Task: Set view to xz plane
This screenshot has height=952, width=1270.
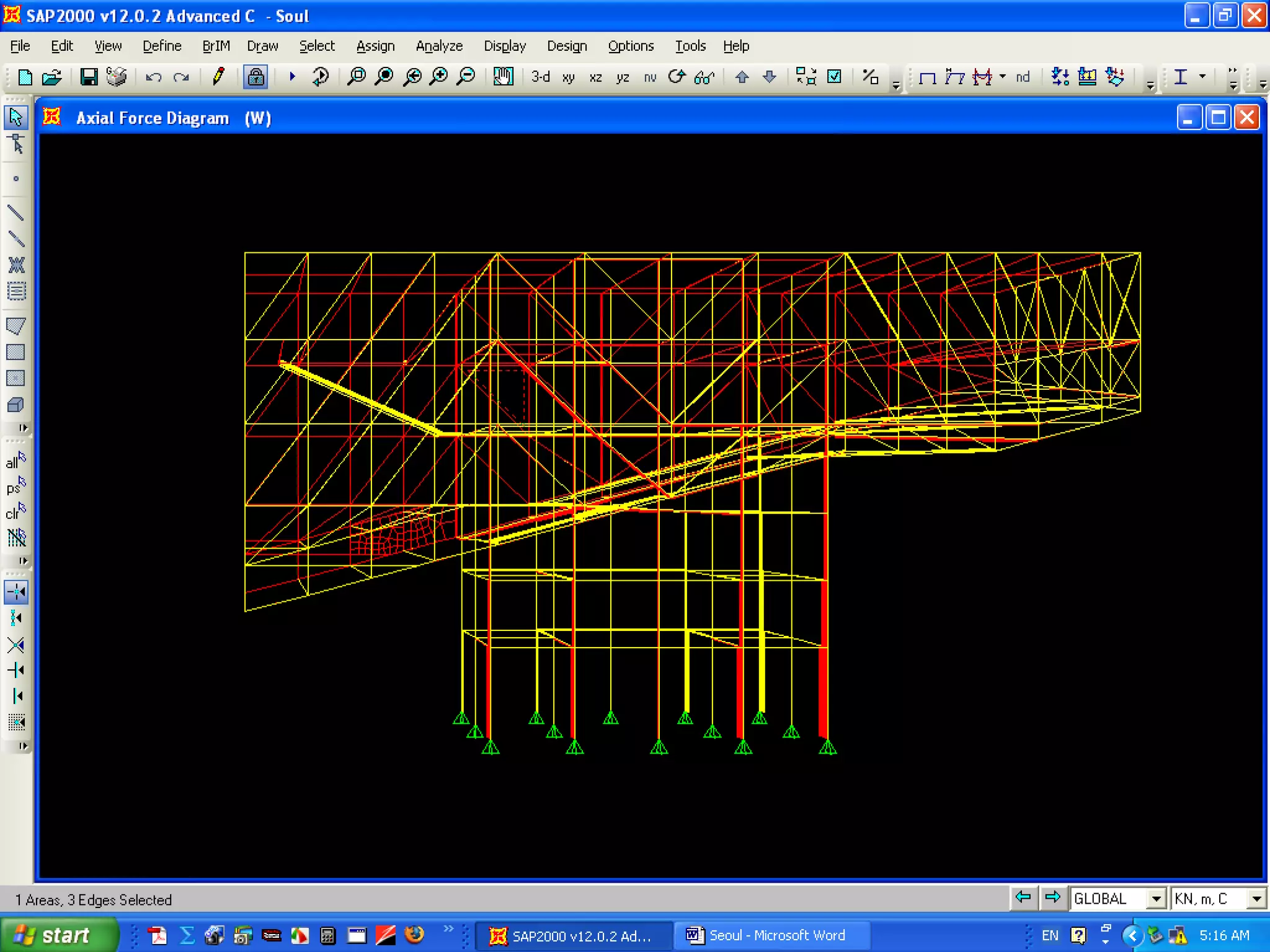Action: (x=595, y=77)
